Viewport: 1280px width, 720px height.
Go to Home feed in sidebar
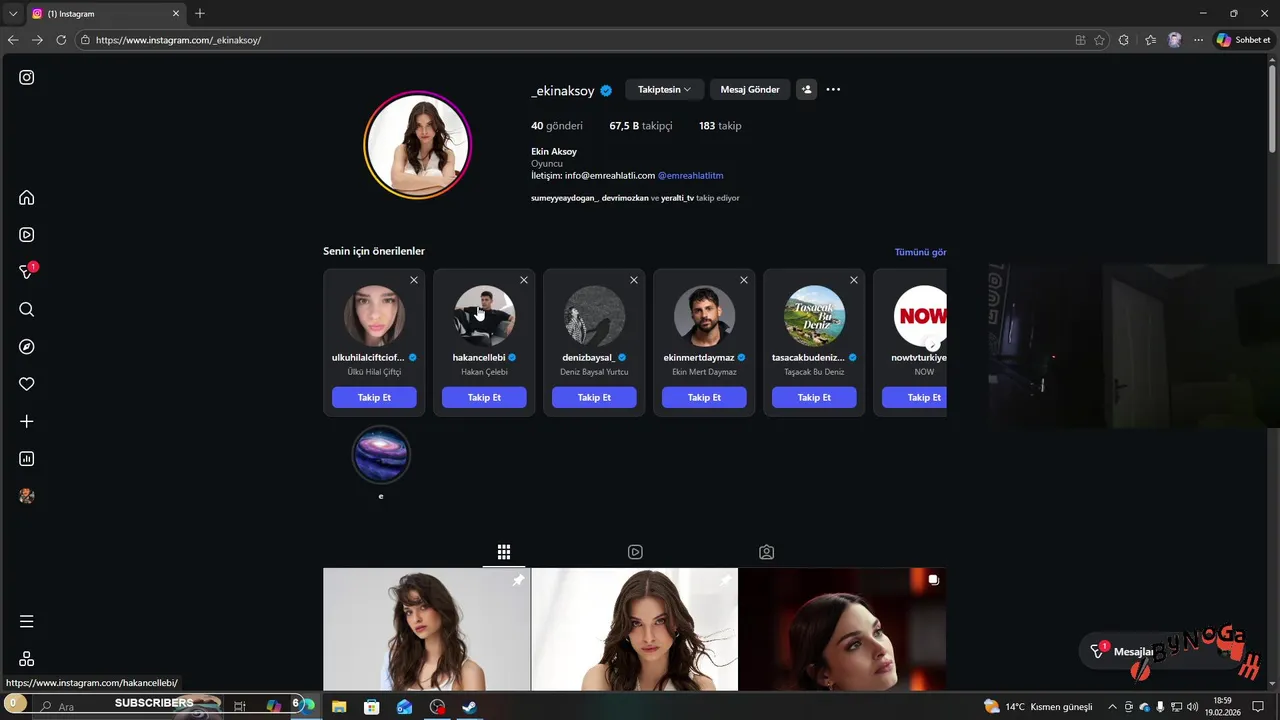tap(27, 197)
